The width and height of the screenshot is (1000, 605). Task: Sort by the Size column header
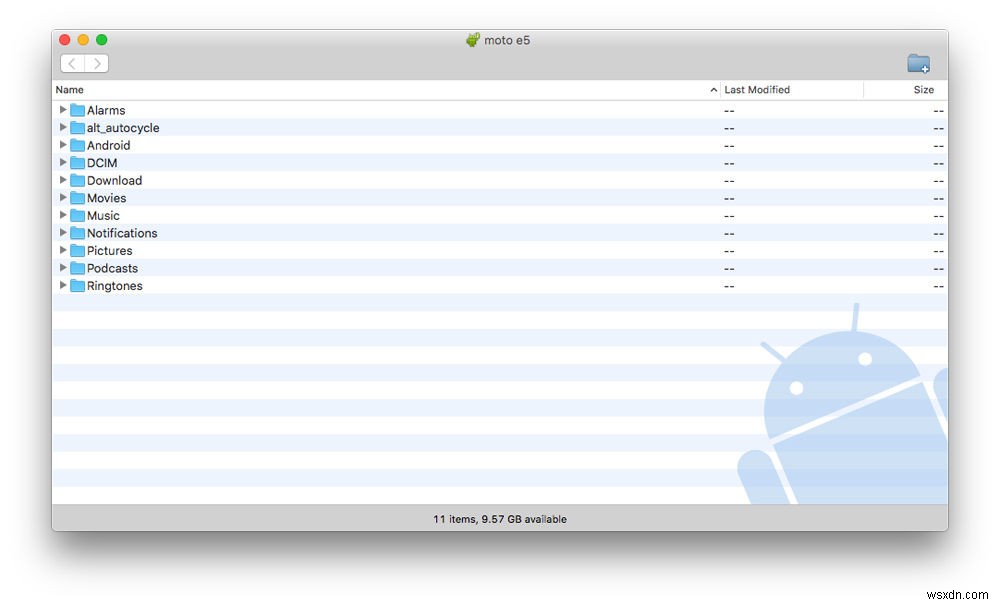(x=906, y=90)
